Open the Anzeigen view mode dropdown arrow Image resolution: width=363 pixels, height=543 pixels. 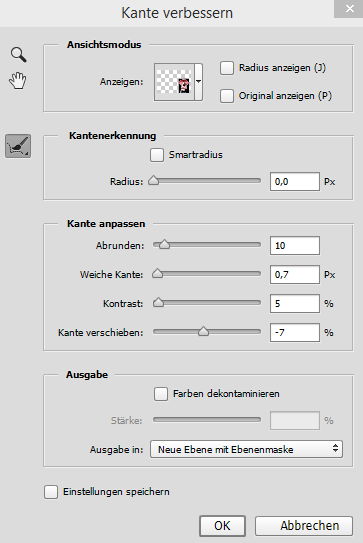(x=198, y=82)
